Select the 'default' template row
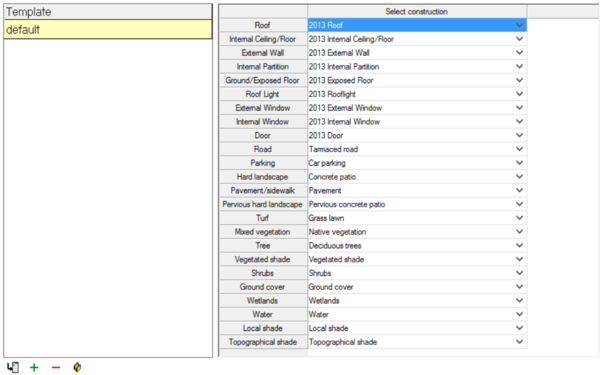 pyautogui.click(x=108, y=30)
